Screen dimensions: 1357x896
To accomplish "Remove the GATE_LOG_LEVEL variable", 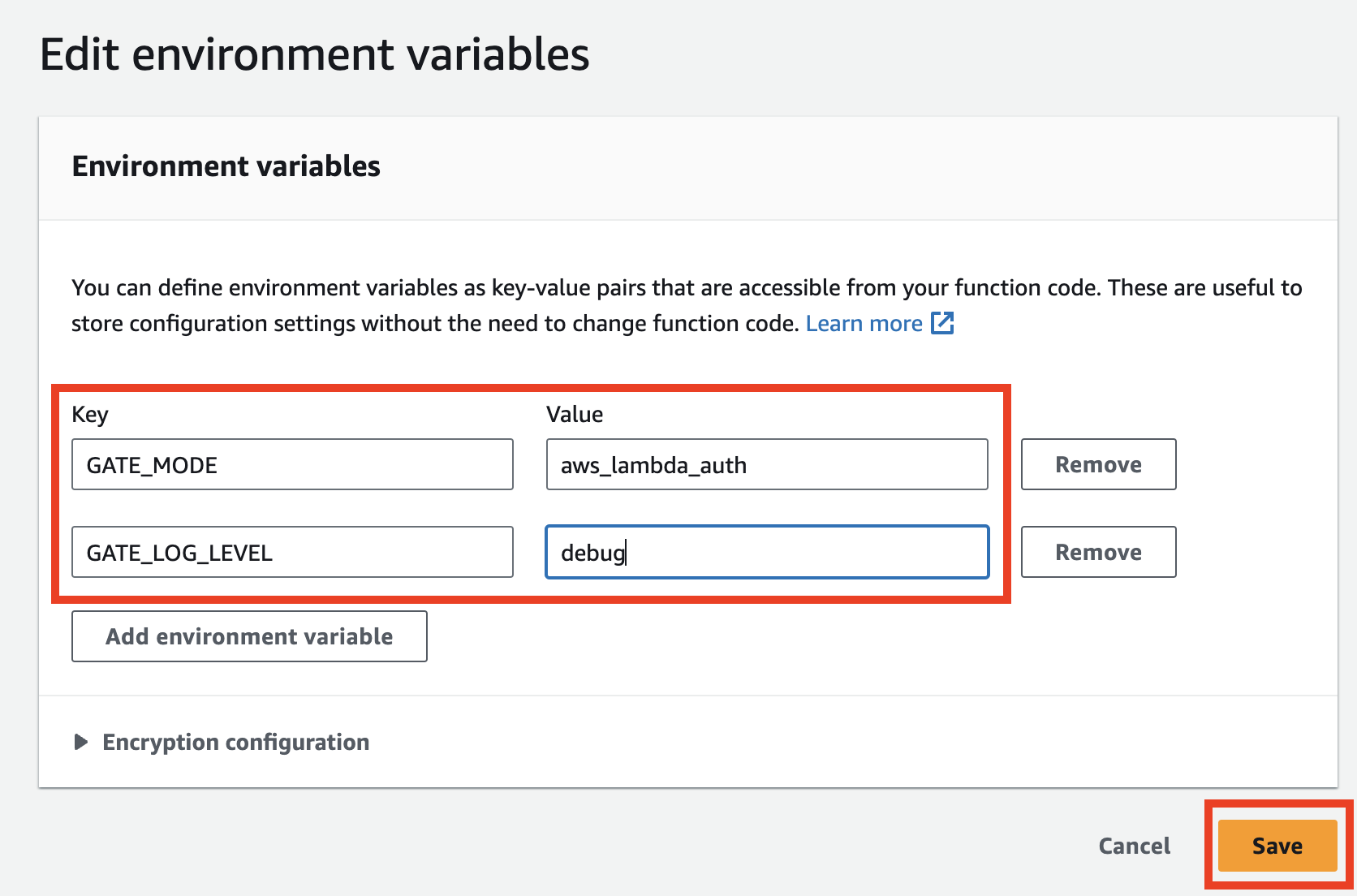I will (1097, 552).
